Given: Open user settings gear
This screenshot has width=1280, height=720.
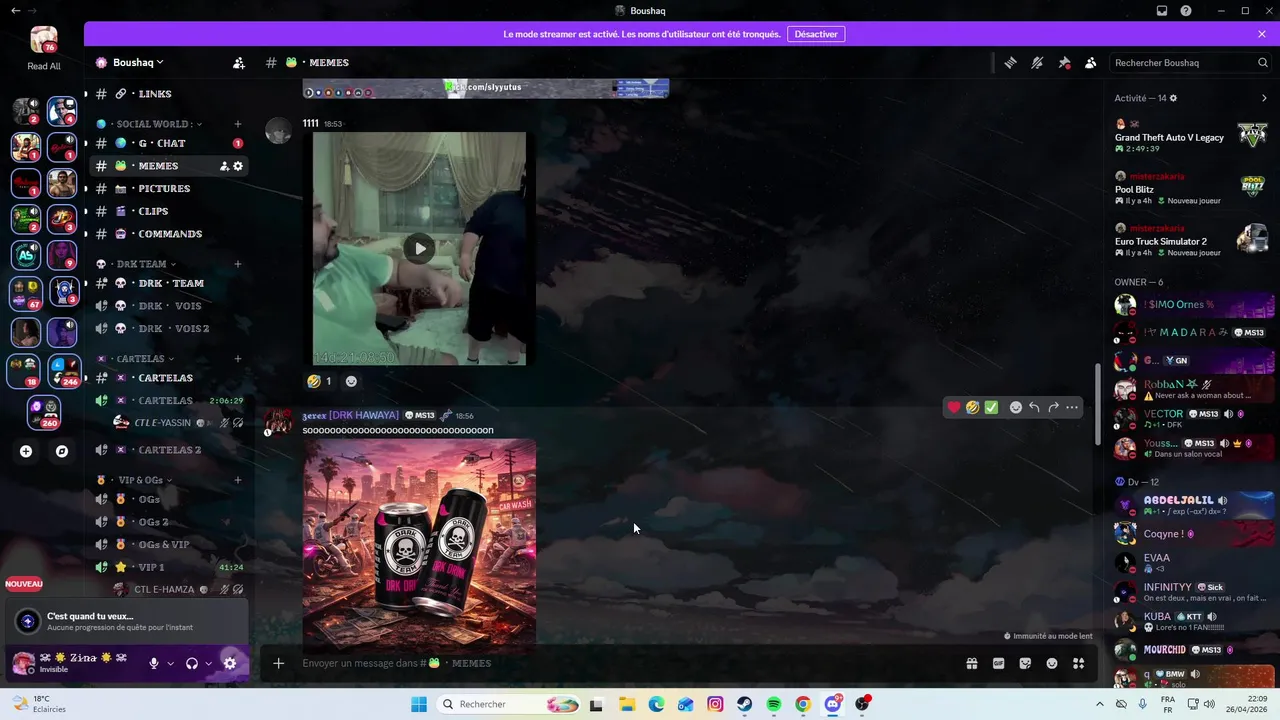Looking at the screenshot, I should pyautogui.click(x=230, y=663).
